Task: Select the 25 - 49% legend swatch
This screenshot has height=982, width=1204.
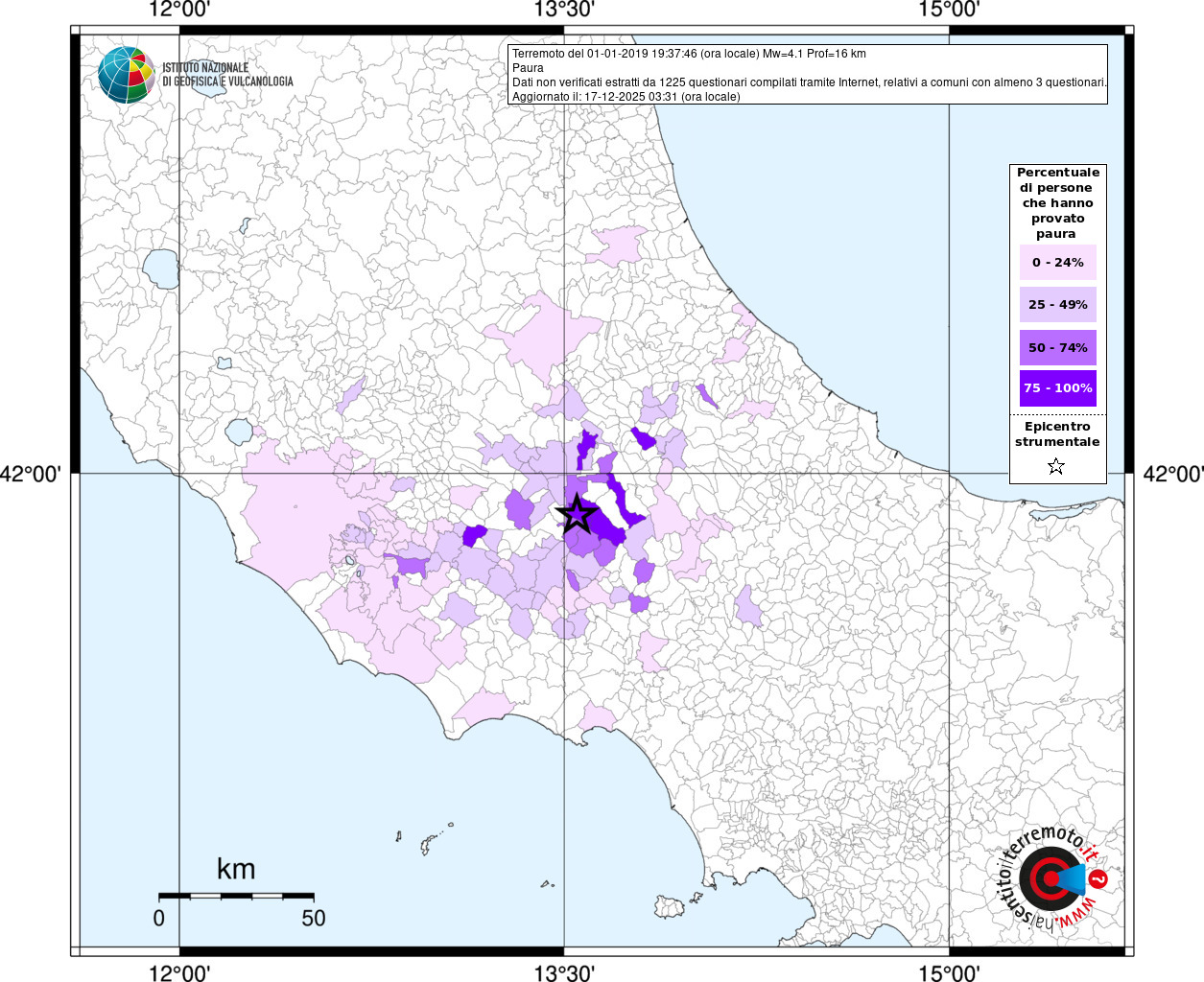Action: pyautogui.click(x=1057, y=305)
